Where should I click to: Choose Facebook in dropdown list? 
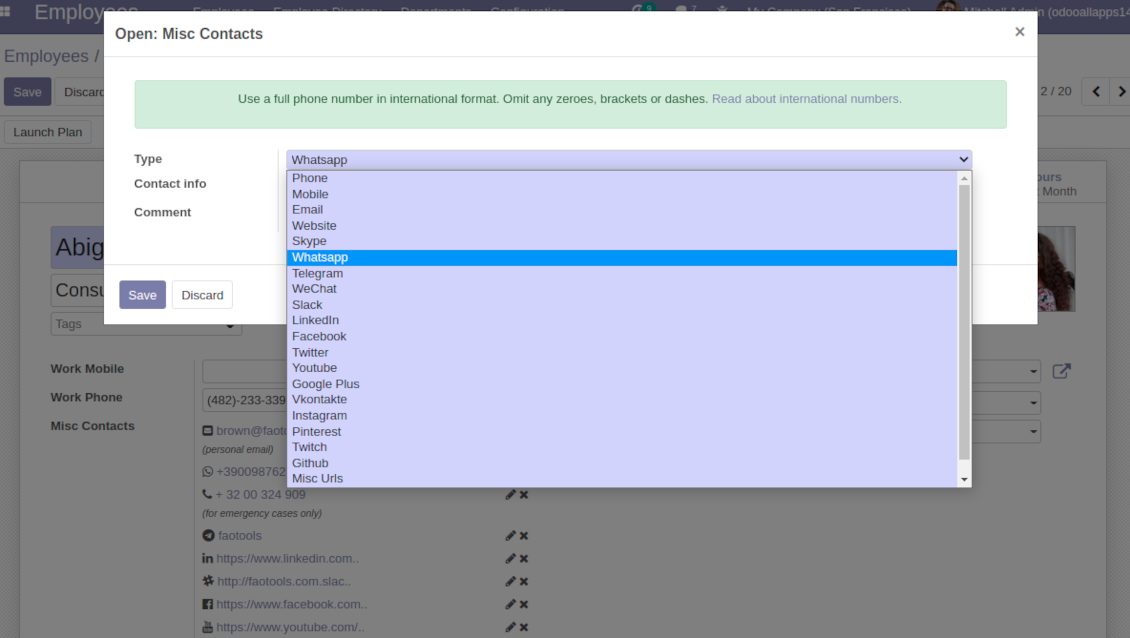[622, 337]
